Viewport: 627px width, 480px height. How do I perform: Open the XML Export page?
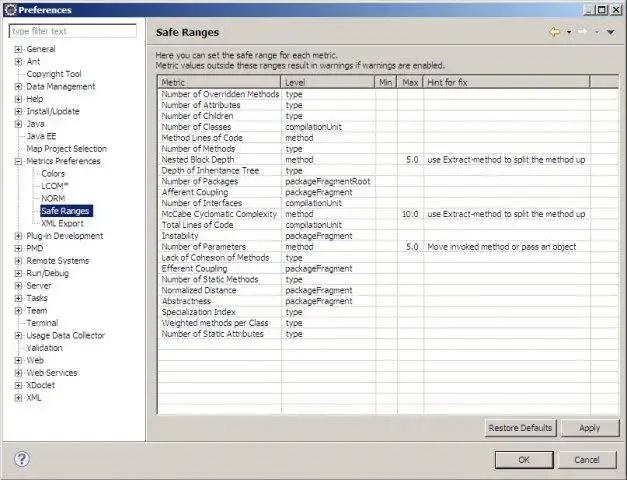(x=62, y=223)
